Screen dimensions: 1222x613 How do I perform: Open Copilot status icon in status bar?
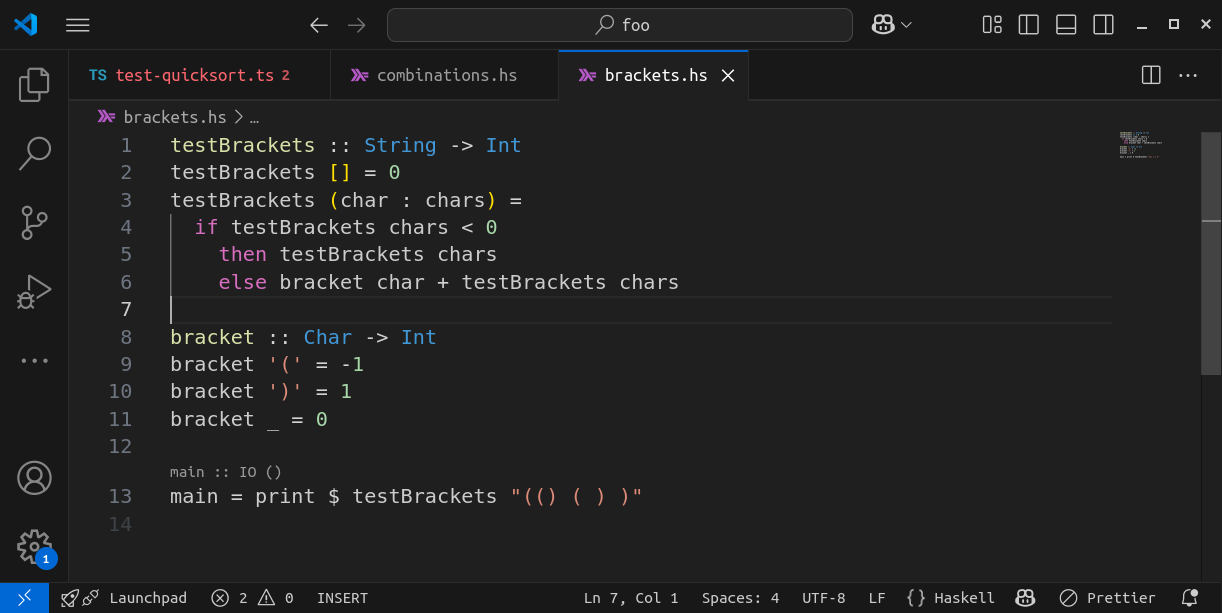[x=1025, y=598]
